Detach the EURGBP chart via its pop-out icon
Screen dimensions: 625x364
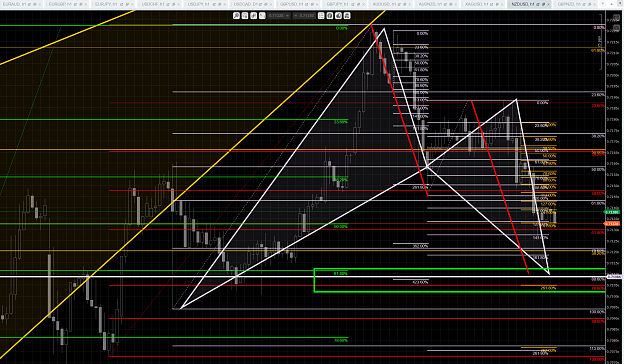pos(75,4)
